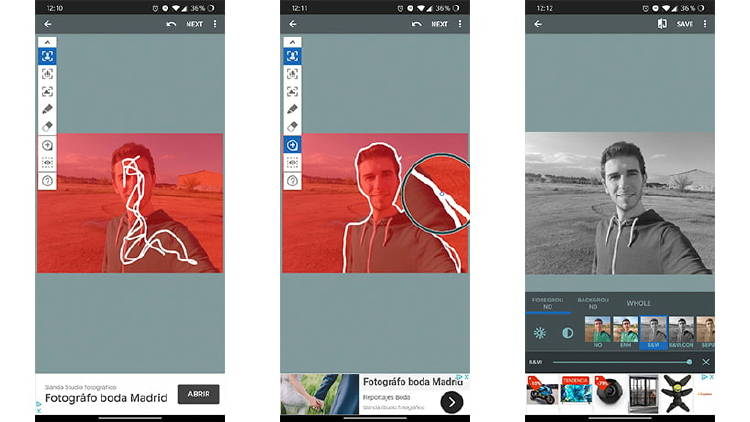Select the eraser tool in left phone toolbar
The width and height of the screenshot is (750, 422).
coord(47,126)
